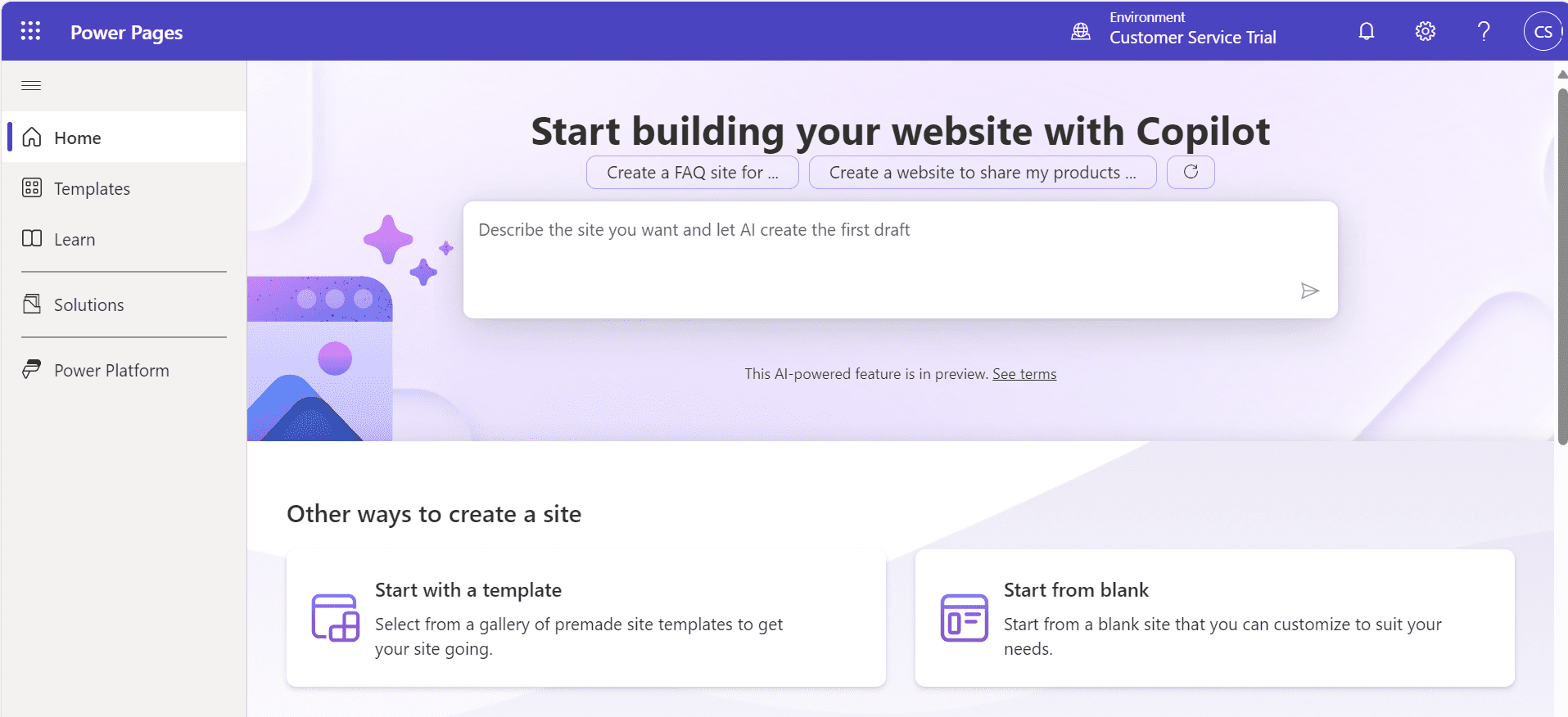The image size is (1568, 717).
Task: Open the notifications bell
Action: [1366, 31]
